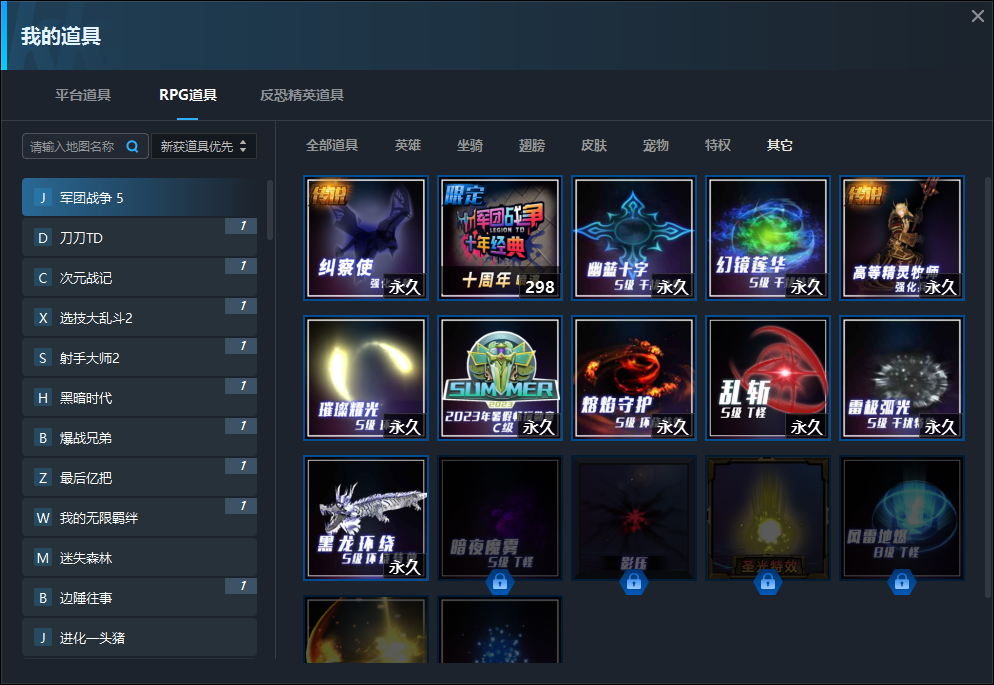Select map 黑暗时代 in list
Screen dimensions: 994x685
(x=139, y=397)
